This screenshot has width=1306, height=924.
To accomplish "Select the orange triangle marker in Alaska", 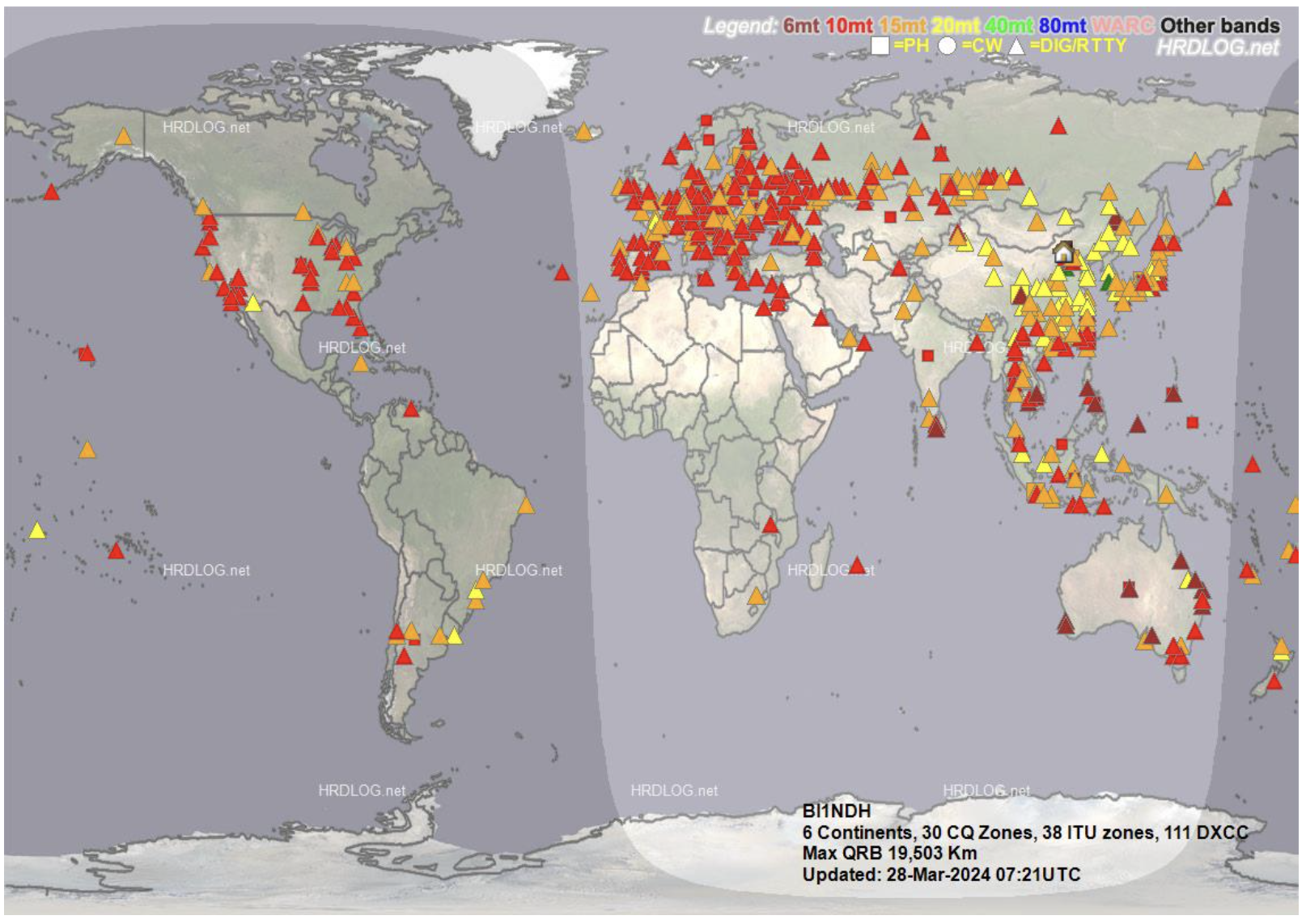I will pyautogui.click(x=123, y=136).
